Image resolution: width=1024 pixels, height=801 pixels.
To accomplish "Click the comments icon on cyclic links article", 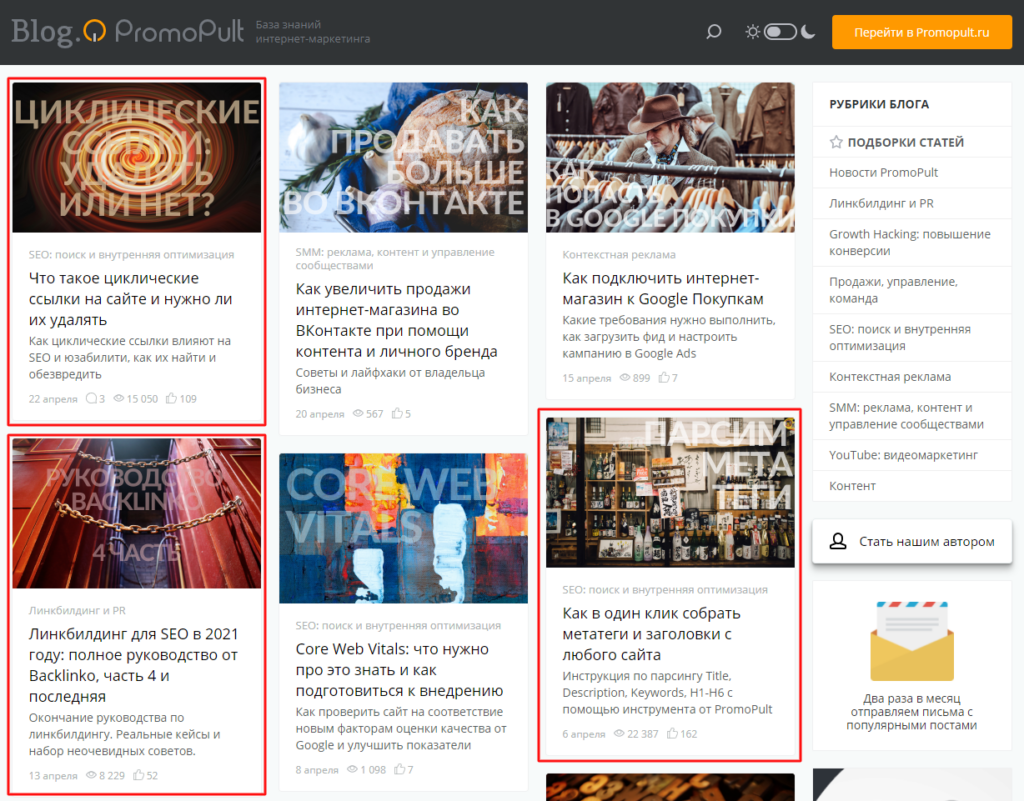I will point(92,399).
